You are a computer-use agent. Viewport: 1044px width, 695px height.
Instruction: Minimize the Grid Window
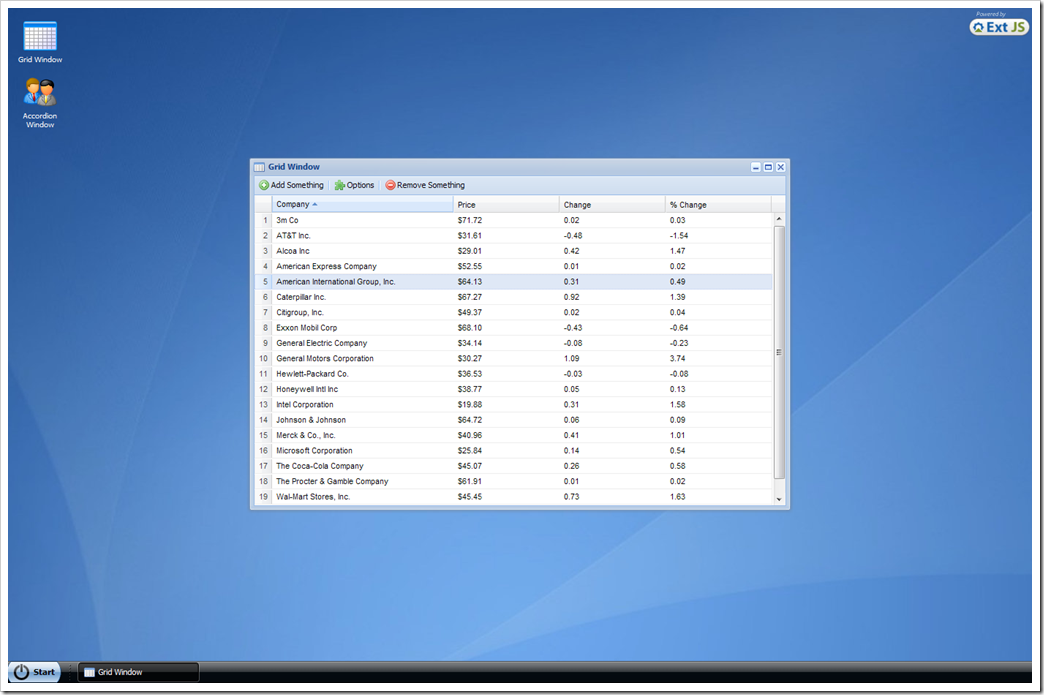[x=756, y=167]
